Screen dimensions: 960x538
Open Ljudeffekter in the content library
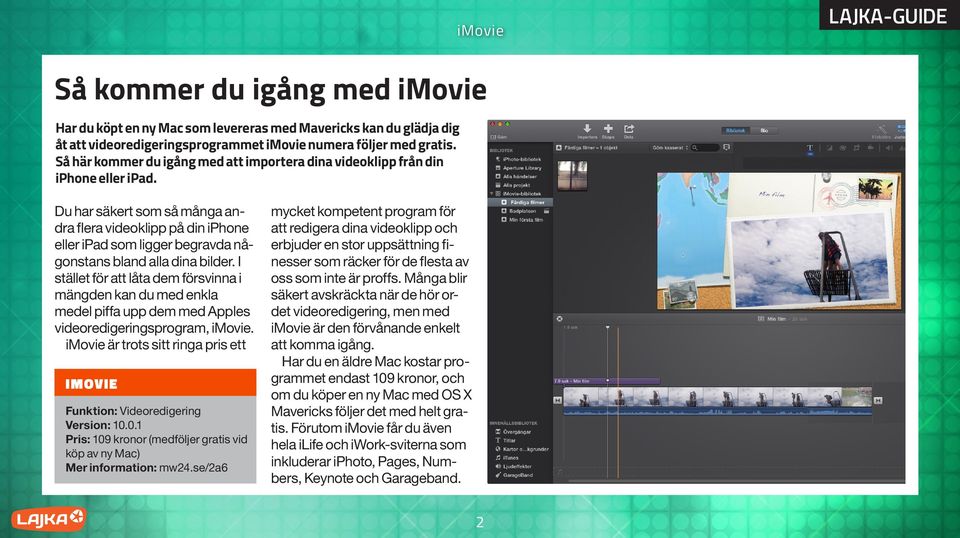pyautogui.click(x=513, y=466)
